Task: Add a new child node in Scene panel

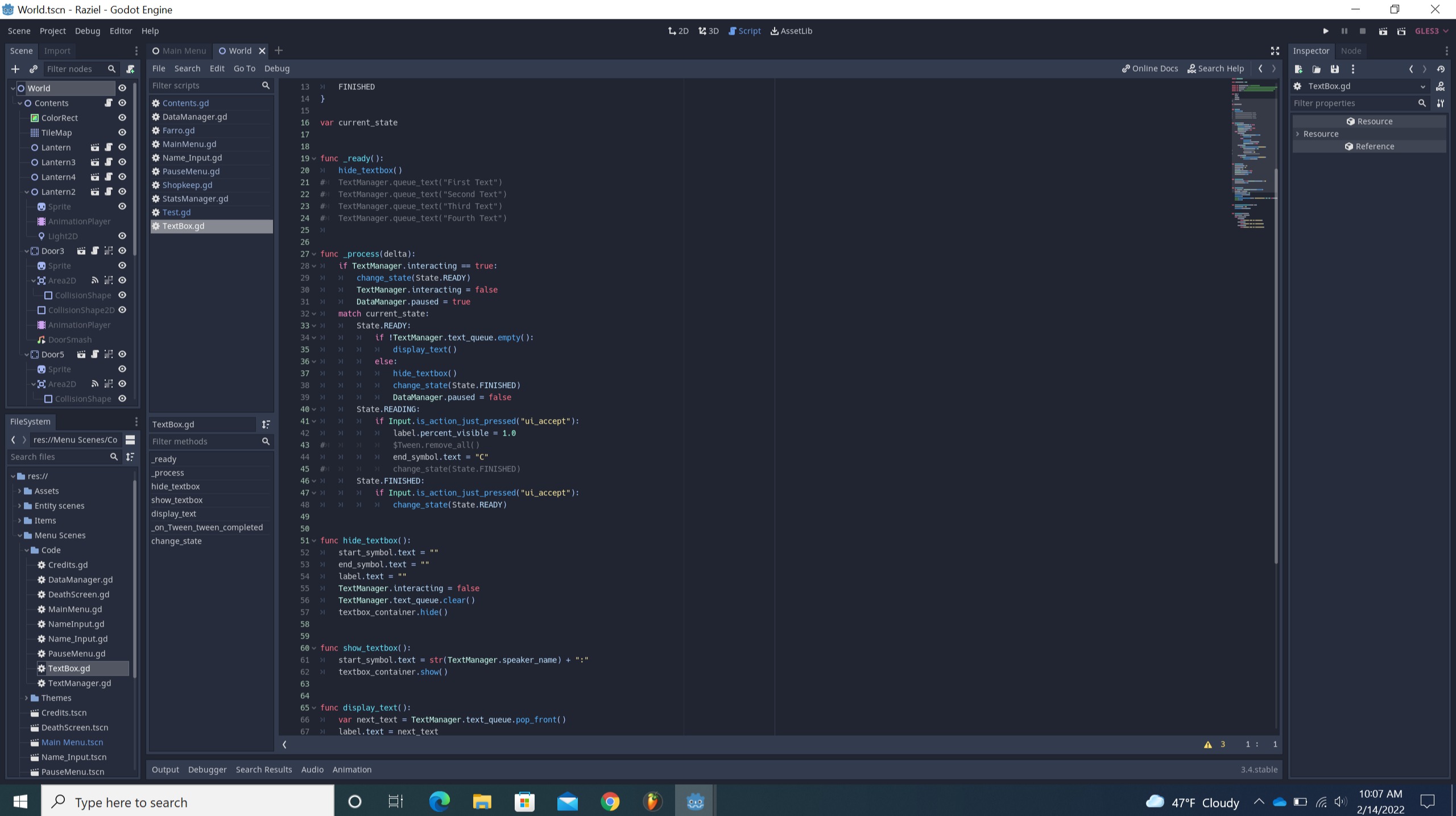Action: point(15,69)
